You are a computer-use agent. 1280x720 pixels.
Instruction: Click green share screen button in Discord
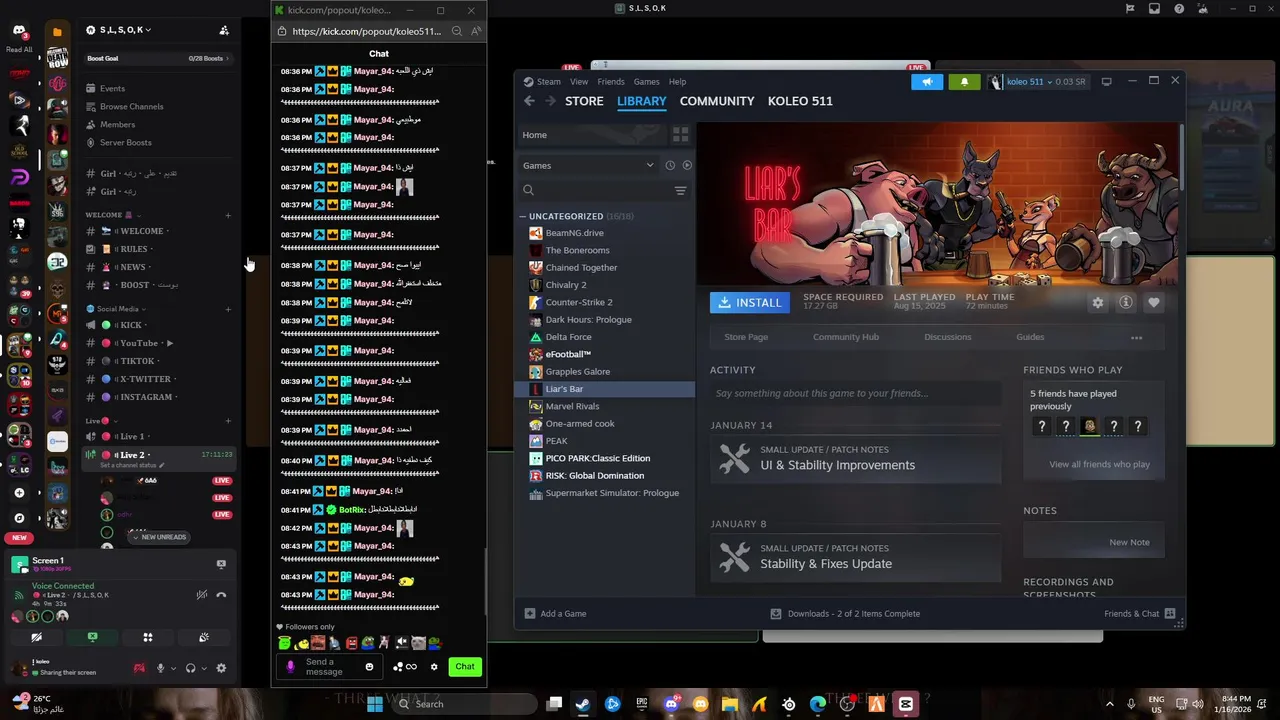click(x=92, y=637)
